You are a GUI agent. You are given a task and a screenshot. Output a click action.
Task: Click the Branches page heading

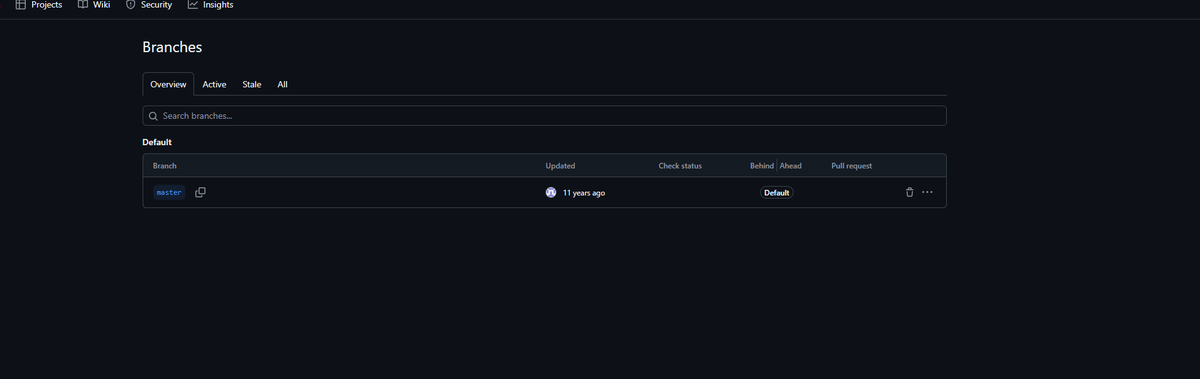pos(173,47)
